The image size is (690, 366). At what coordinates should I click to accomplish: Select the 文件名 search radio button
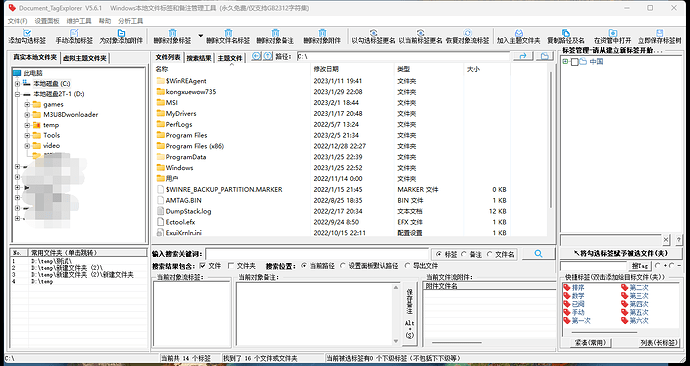click(489, 254)
